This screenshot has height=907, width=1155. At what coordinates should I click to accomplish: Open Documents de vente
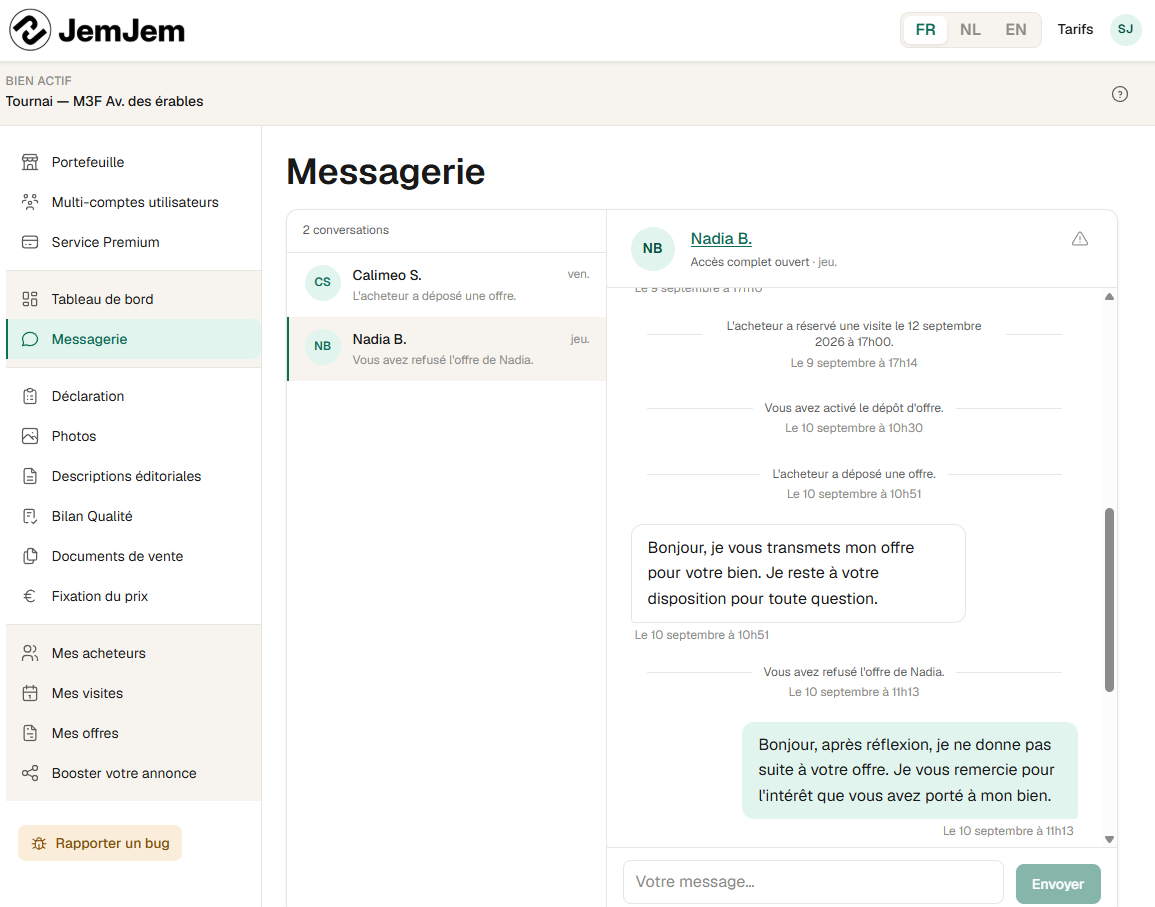(133, 556)
